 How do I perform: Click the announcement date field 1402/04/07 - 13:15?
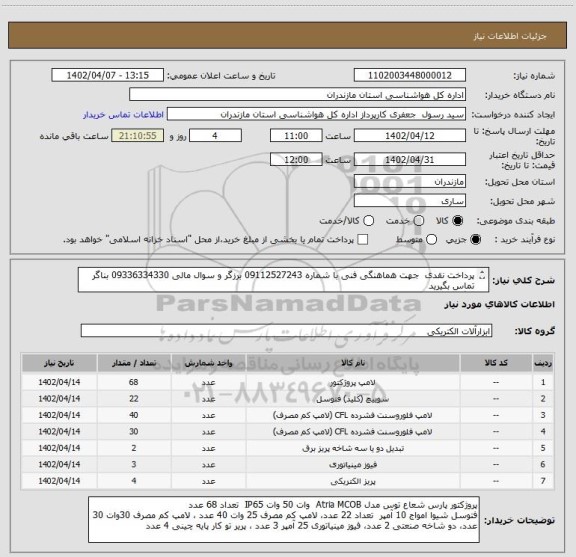pos(108,75)
